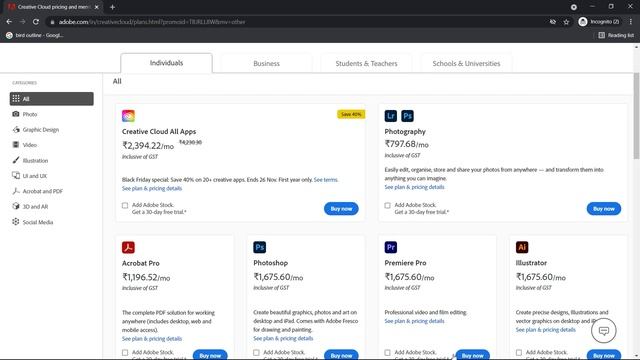Open a new browser tab with plus
The height and width of the screenshot is (360, 640).
112,7
